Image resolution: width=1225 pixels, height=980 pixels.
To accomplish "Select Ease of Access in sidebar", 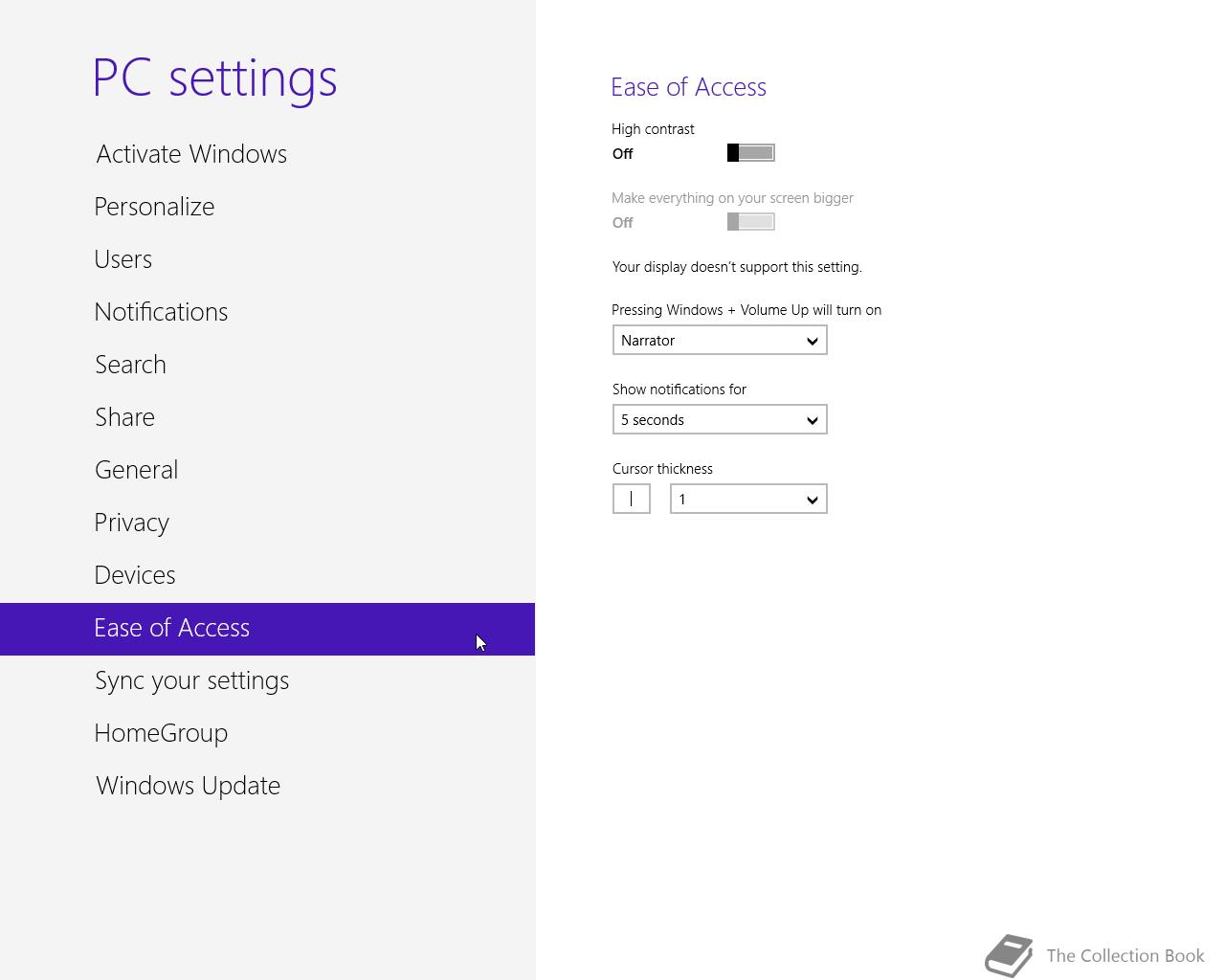I will [x=267, y=629].
